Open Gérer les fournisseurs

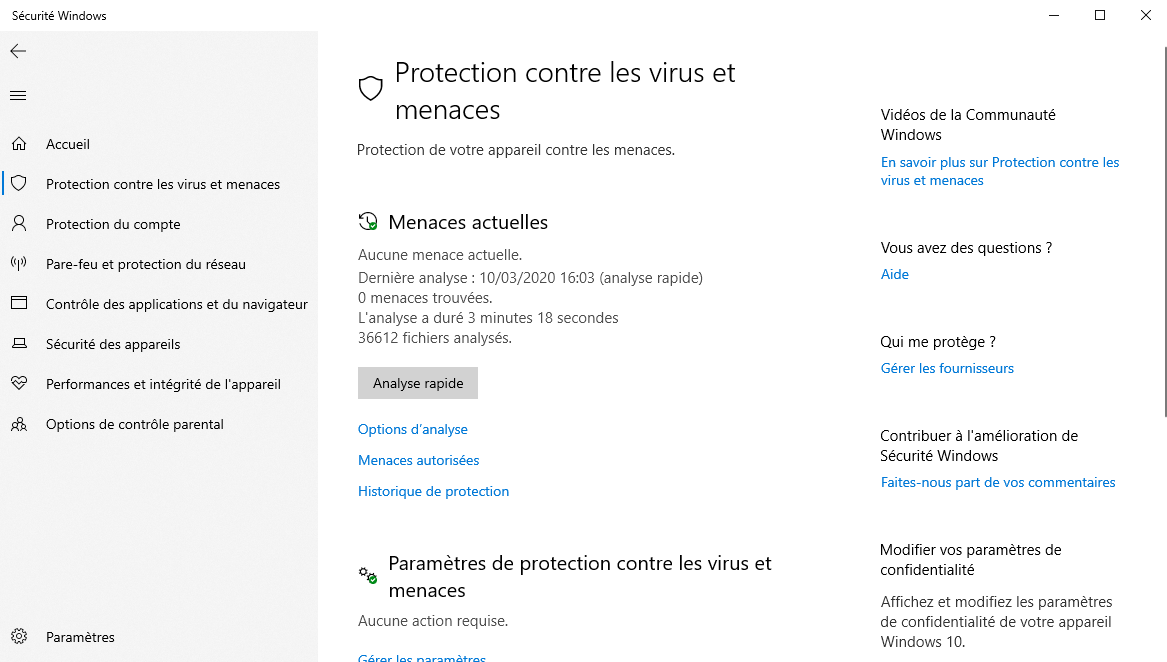click(946, 368)
